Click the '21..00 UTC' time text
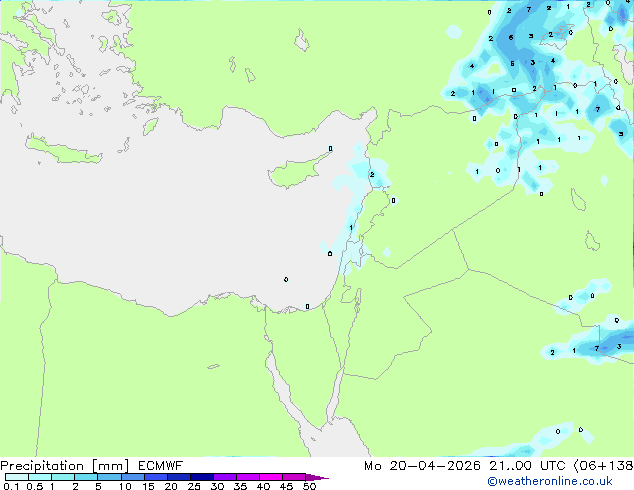634x490 pixels. [527, 466]
